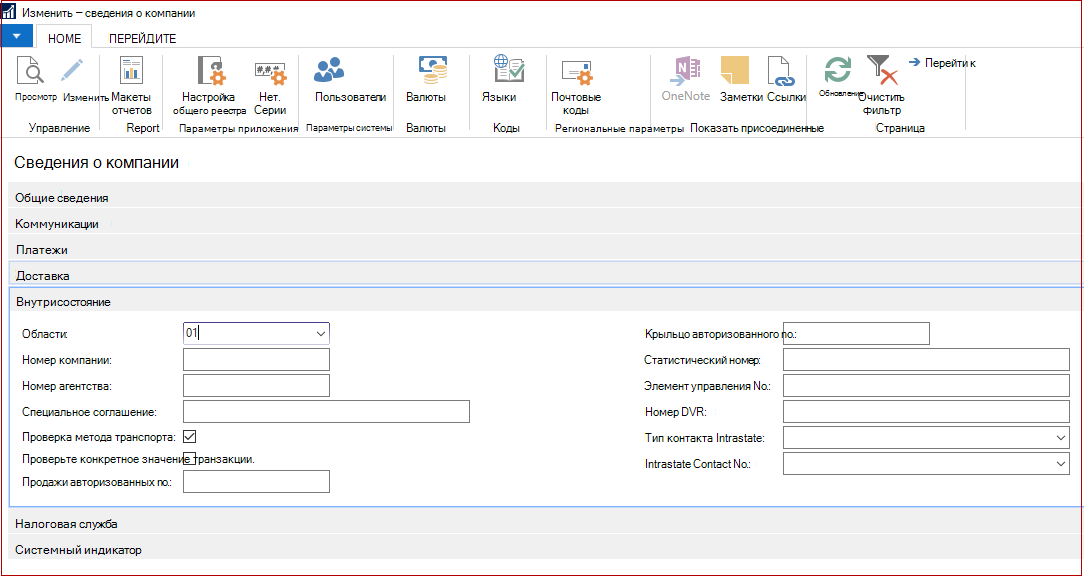
Task: Uncheck Проверка метода транспорта checkbox
Action: pyautogui.click(x=190, y=436)
